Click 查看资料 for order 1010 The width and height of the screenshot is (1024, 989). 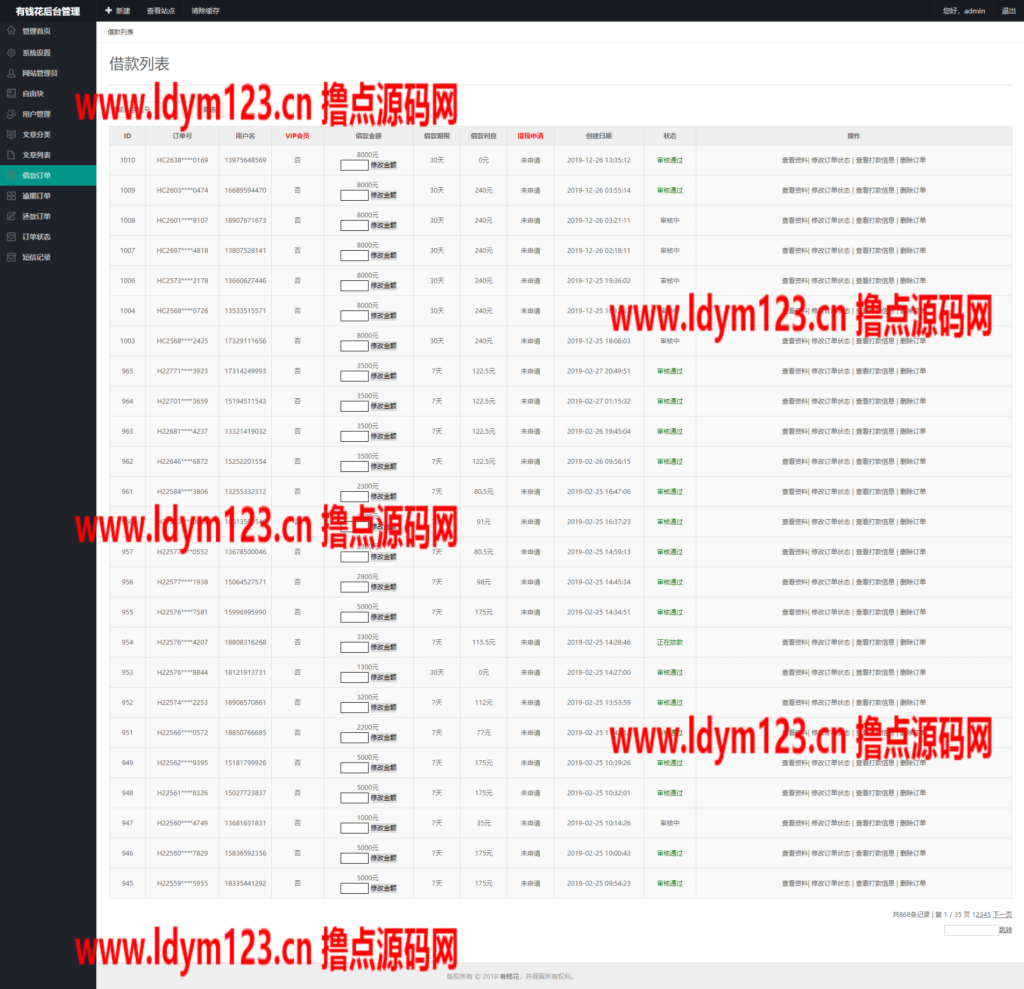point(794,160)
